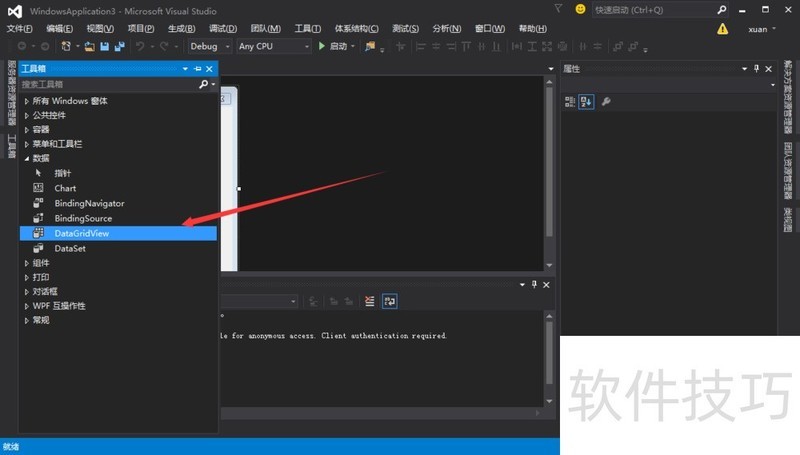Click the Save icon in the toolbar
The height and width of the screenshot is (455, 800).
click(105, 46)
